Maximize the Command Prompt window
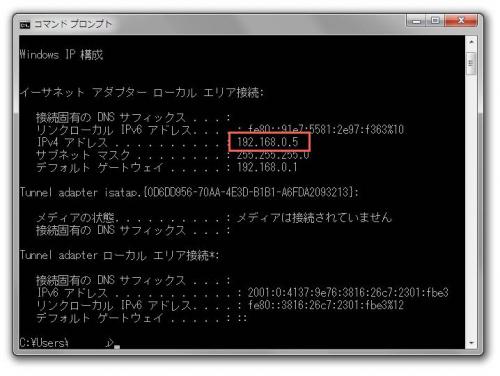This screenshot has height=376, width=500. click(x=435, y=21)
